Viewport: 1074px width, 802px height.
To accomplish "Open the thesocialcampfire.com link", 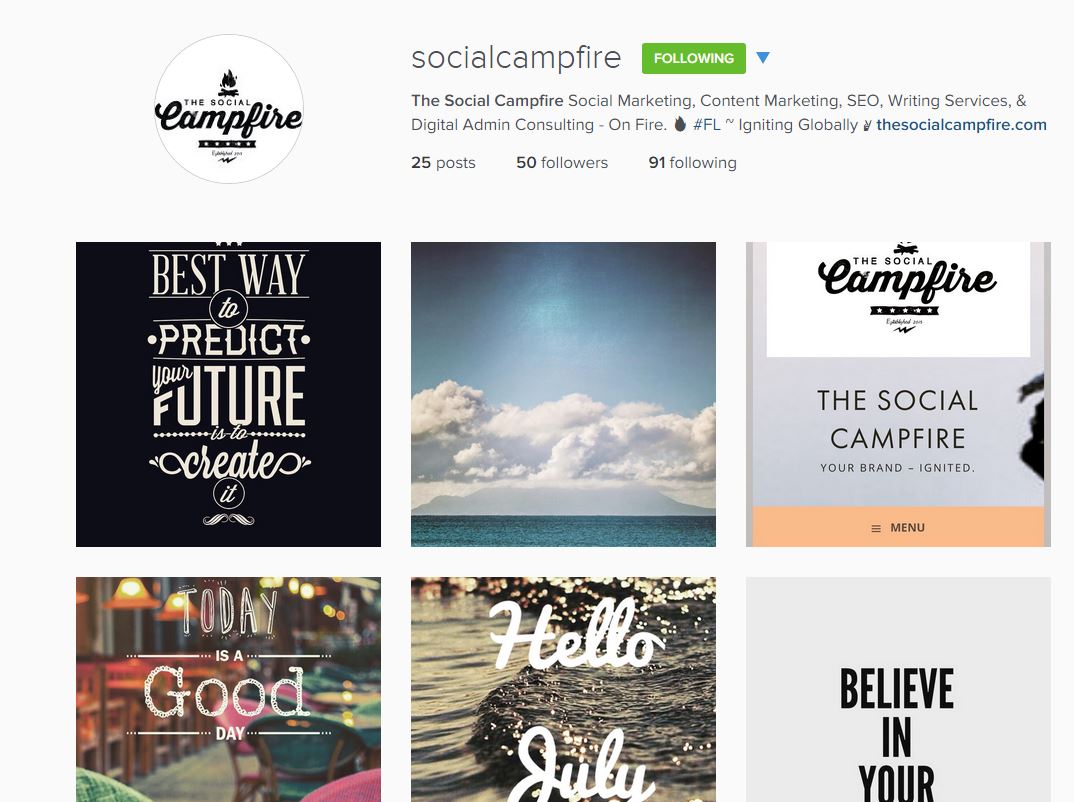I will click(961, 125).
